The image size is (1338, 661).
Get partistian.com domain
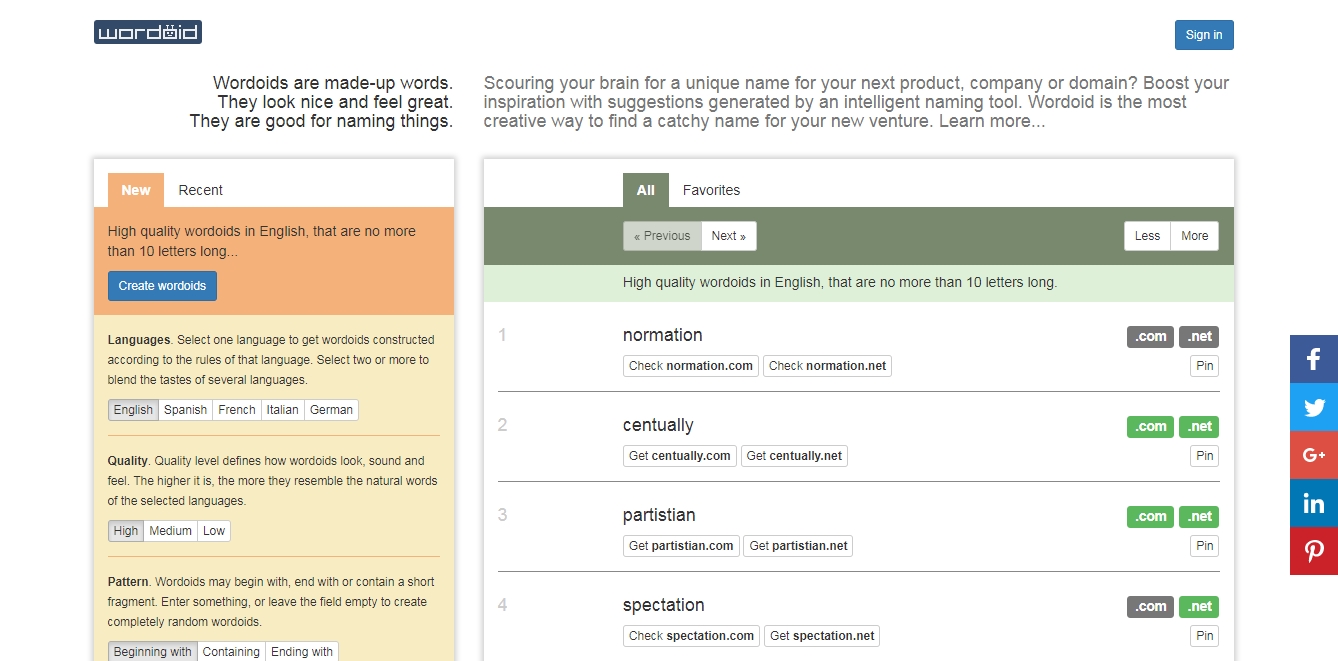coord(681,546)
